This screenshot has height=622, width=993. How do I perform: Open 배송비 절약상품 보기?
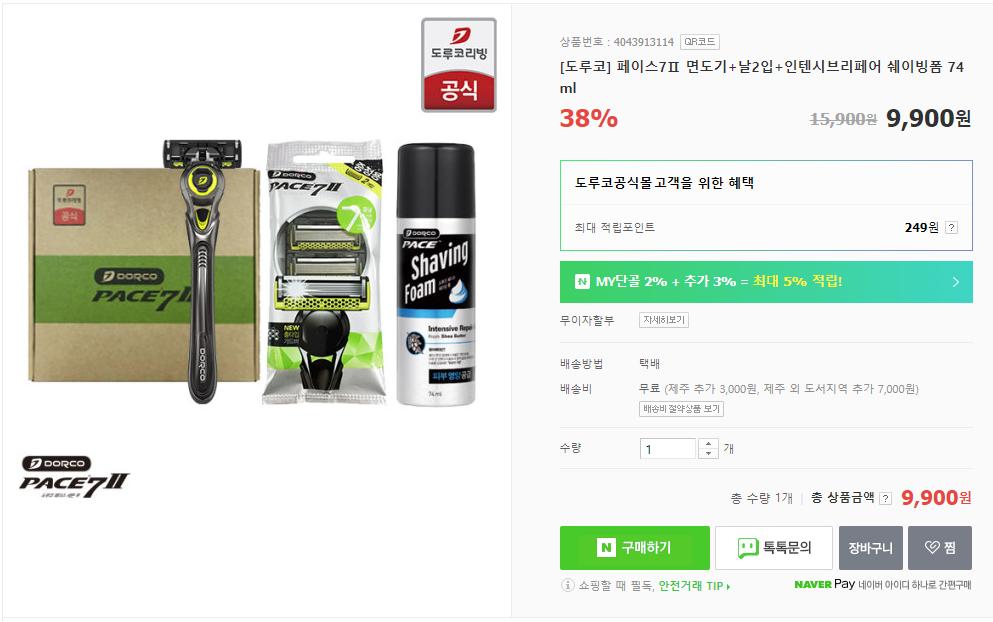[681, 409]
